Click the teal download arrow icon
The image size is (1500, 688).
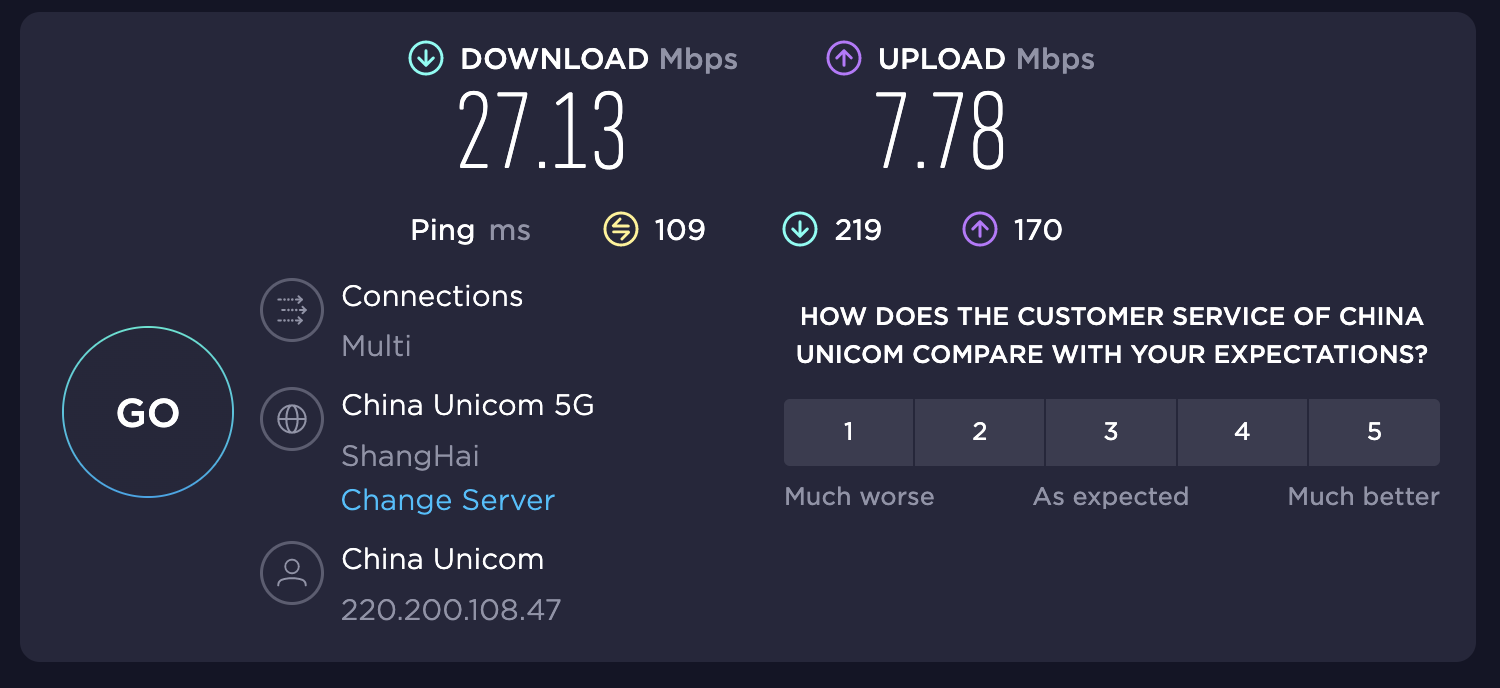pos(425,59)
